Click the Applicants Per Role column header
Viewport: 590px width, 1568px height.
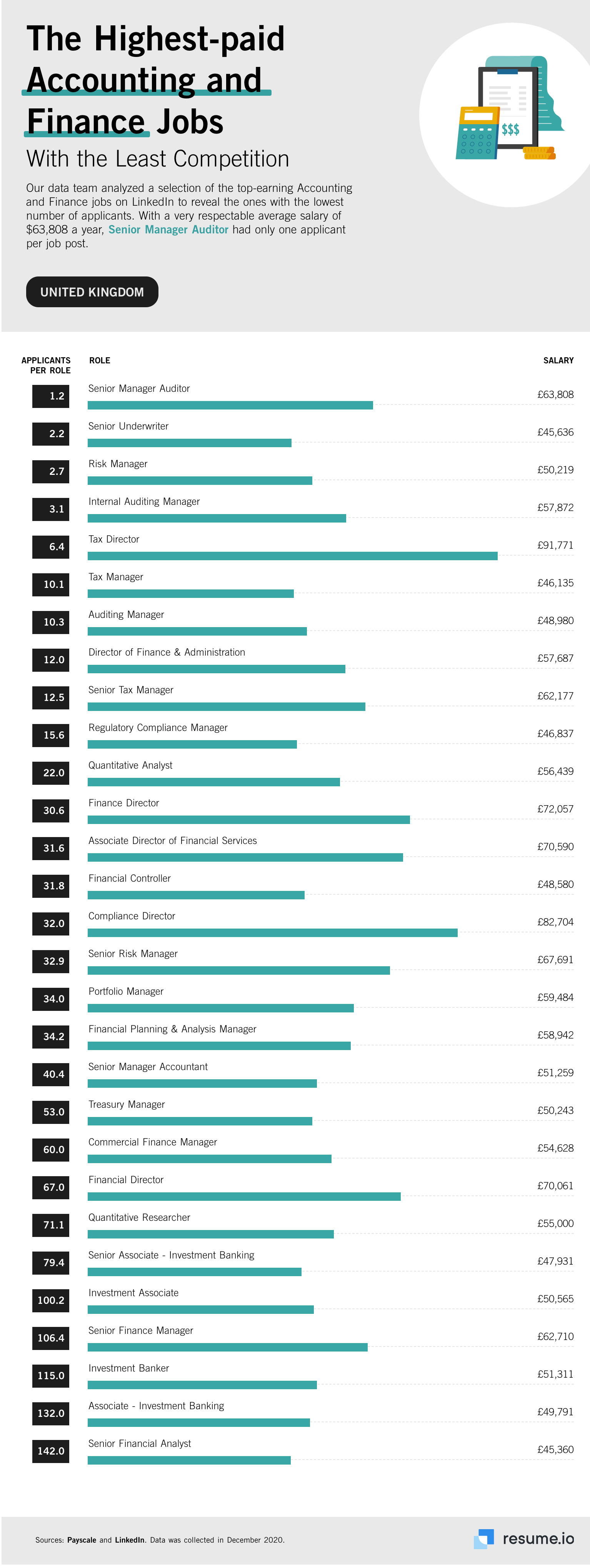(x=46, y=365)
